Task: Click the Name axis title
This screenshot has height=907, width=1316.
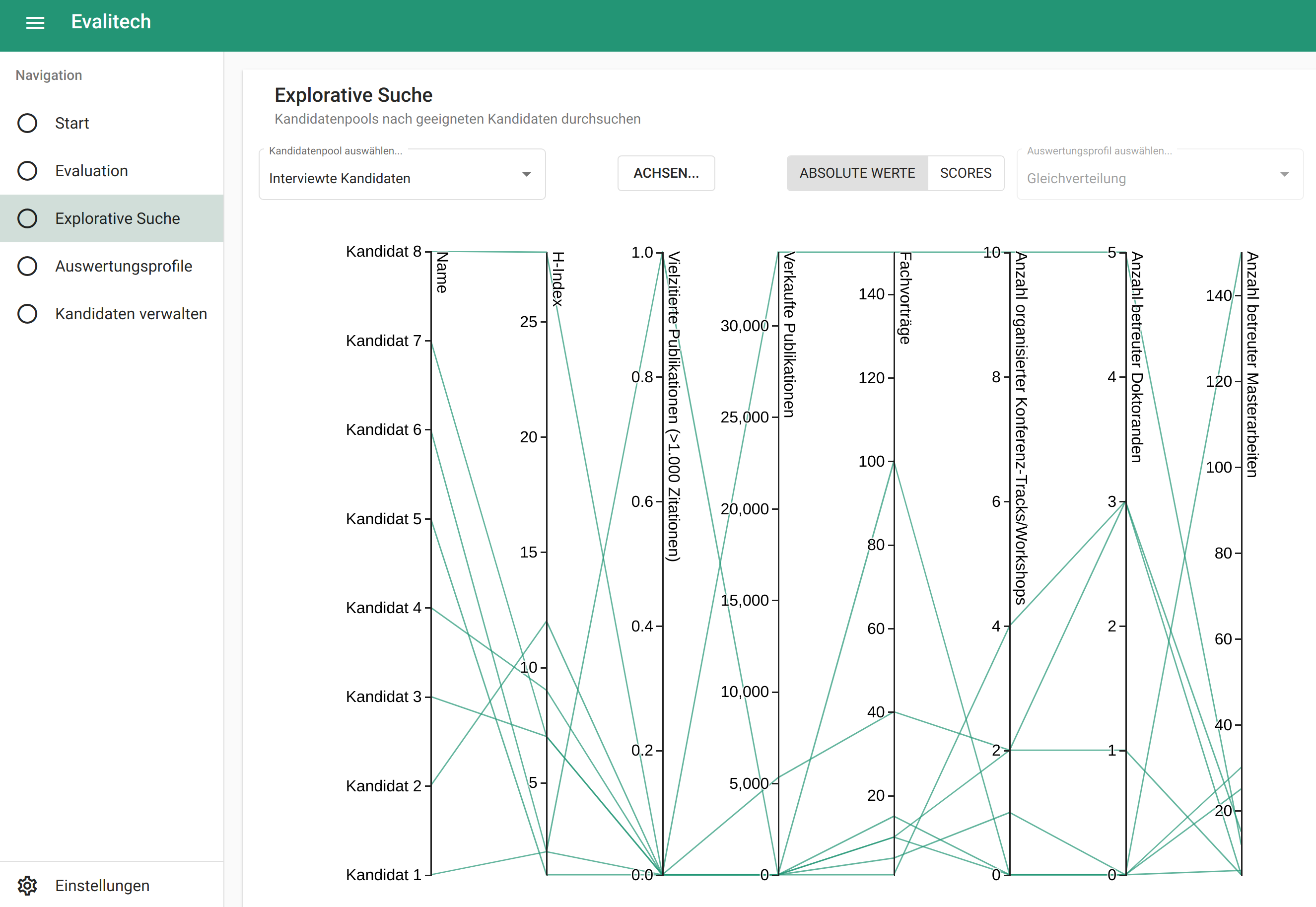Action: (442, 273)
